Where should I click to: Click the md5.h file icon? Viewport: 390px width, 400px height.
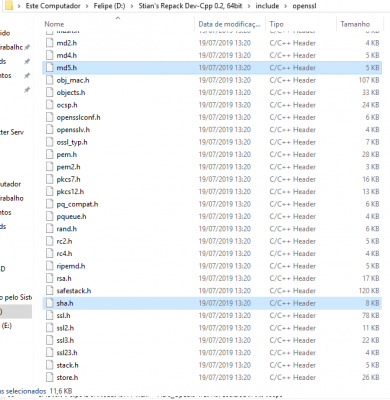pos(50,68)
